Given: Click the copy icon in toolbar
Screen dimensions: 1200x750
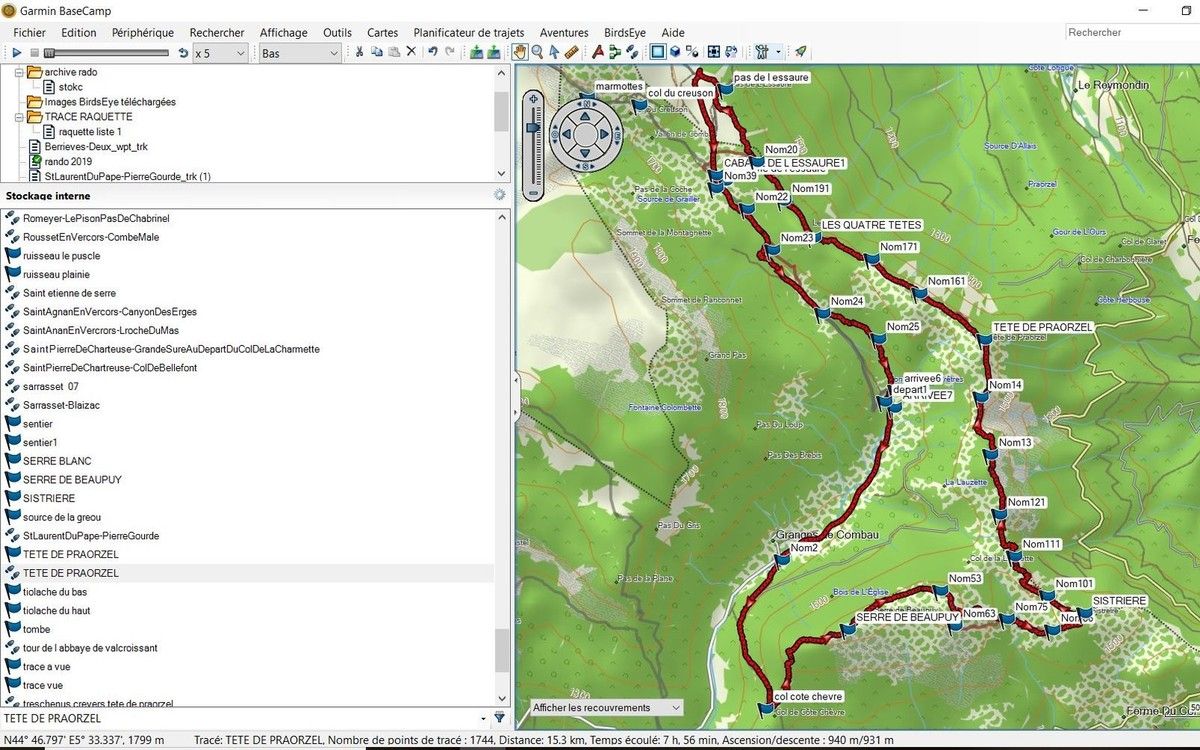Looking at the screenshot, I should click(x=376, y=52).
